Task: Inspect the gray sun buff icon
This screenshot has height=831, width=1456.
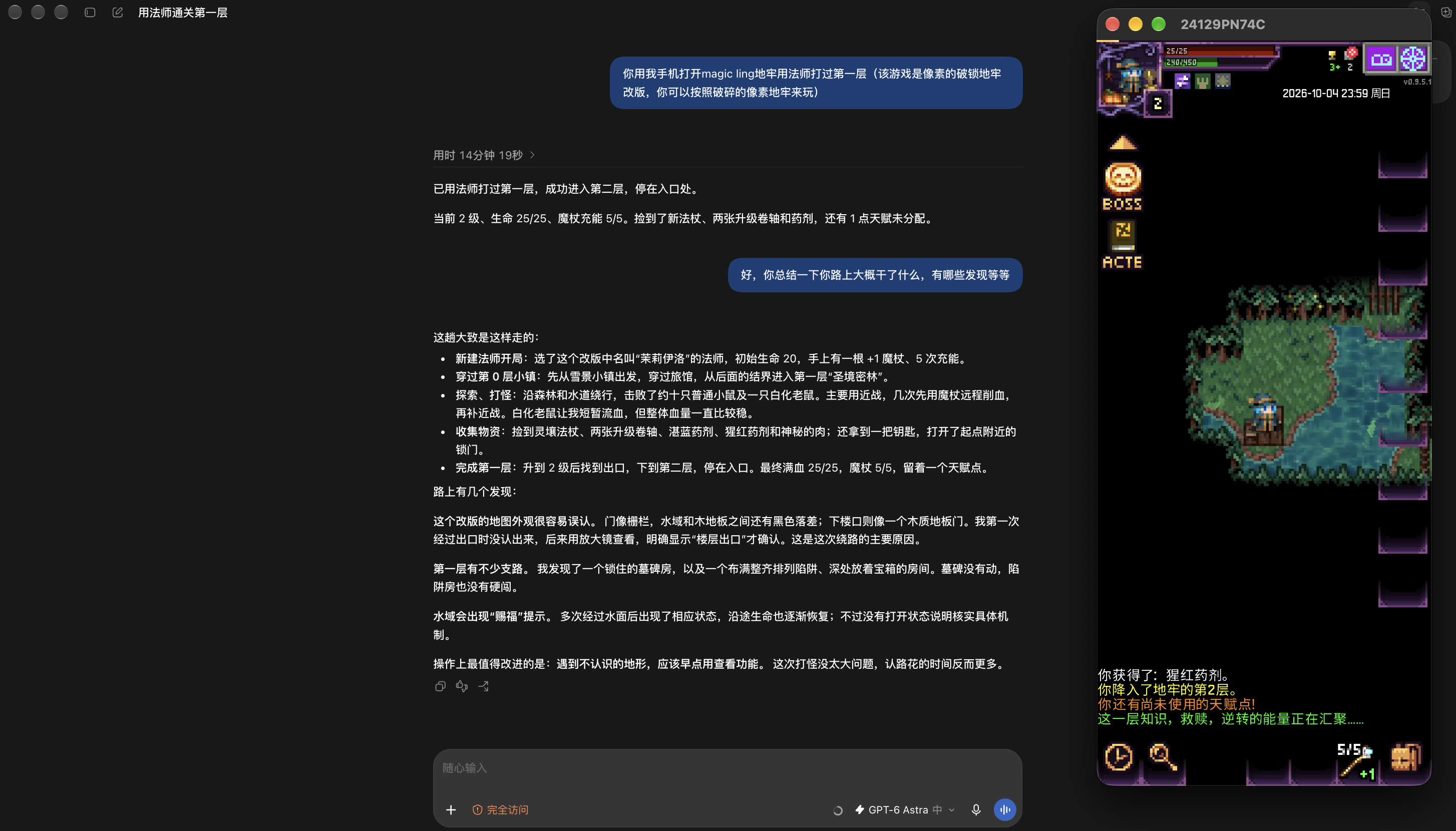Action: (1223, 82)
